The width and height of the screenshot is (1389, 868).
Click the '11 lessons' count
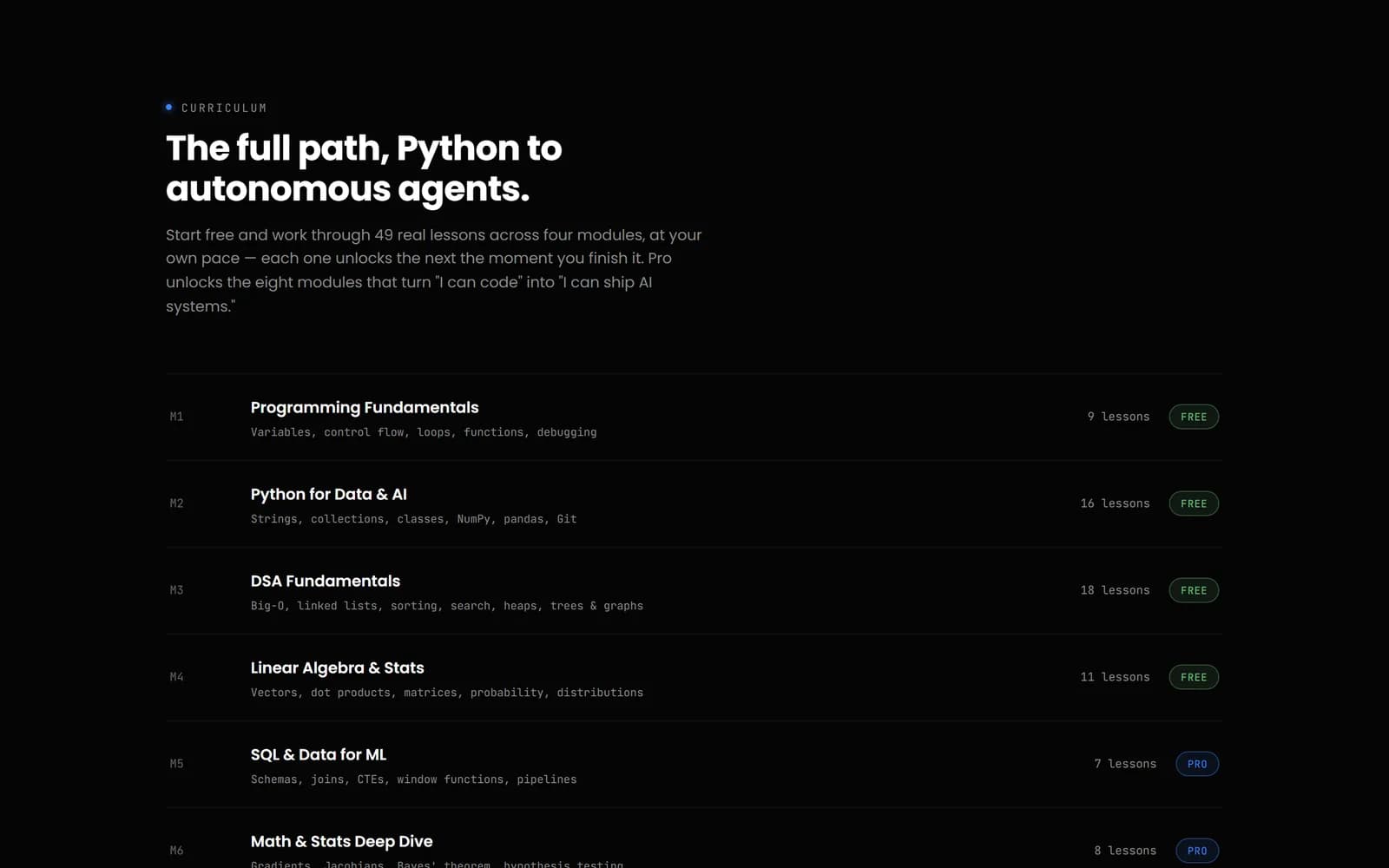click(x=1115, y=677)
